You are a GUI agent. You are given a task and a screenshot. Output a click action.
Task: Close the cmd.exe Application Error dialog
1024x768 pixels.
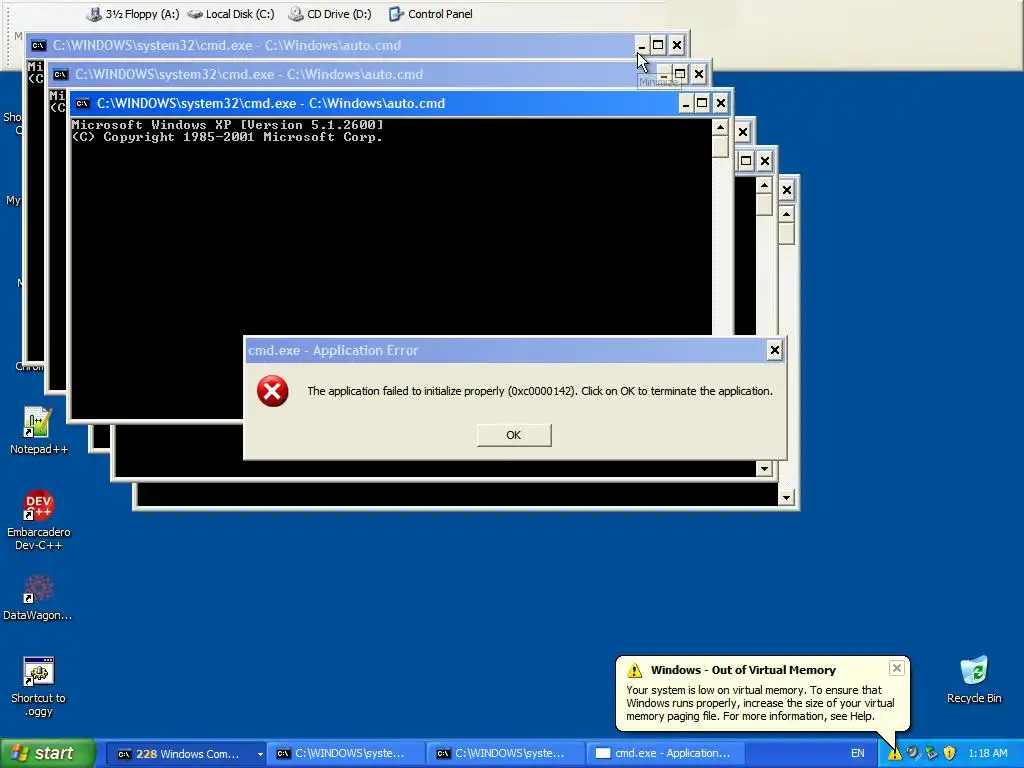coord(775,351)
